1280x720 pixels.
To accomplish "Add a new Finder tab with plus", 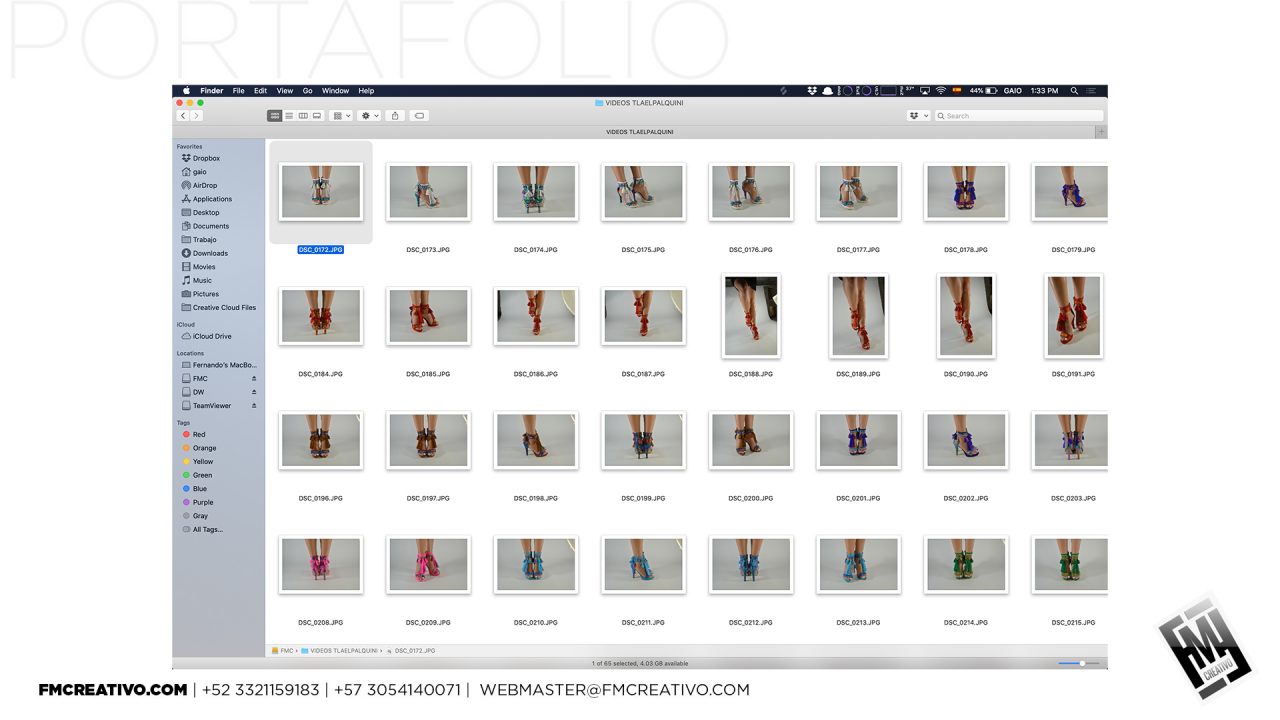I will tap(1101, 132).
